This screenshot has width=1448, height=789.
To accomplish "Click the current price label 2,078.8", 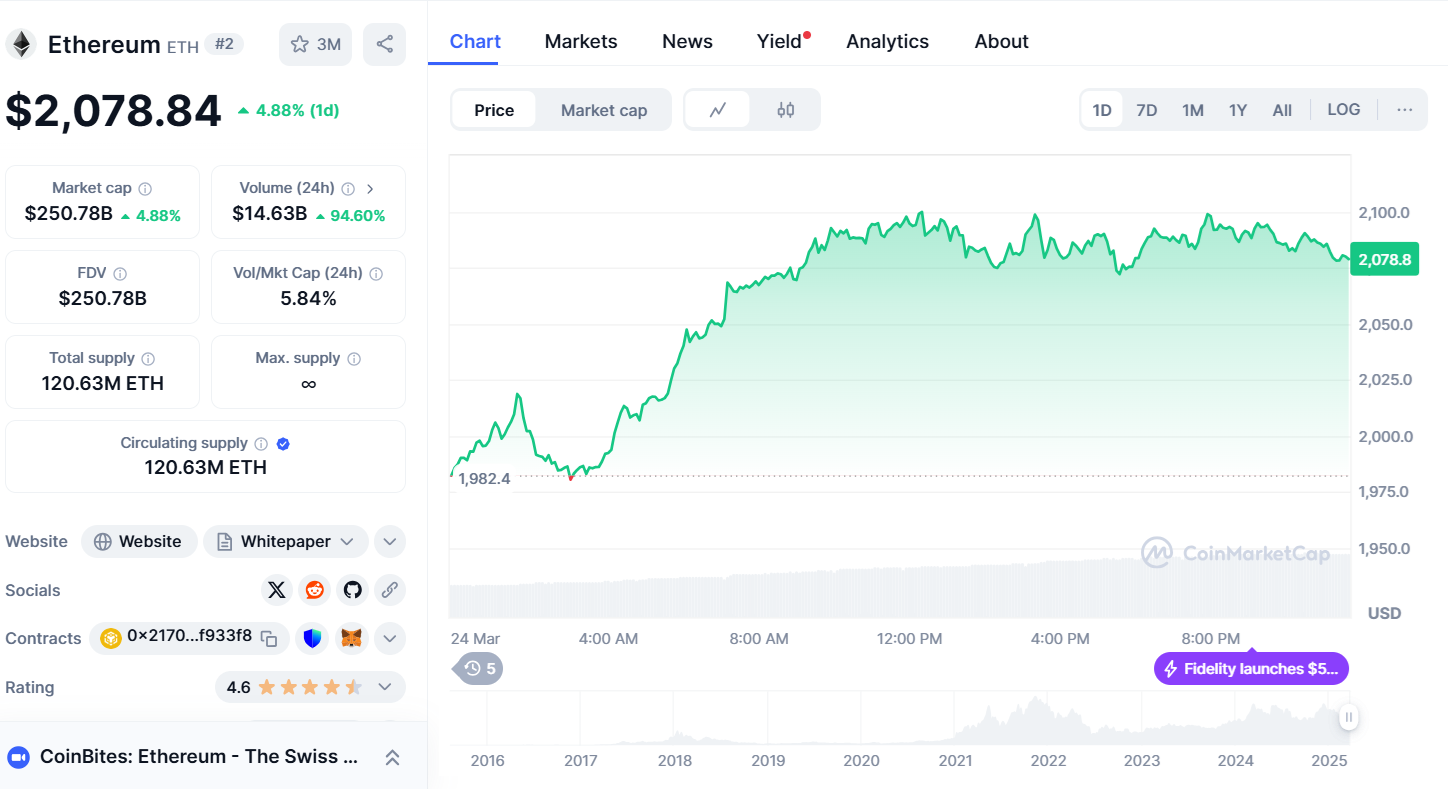I will [1384, 259].
